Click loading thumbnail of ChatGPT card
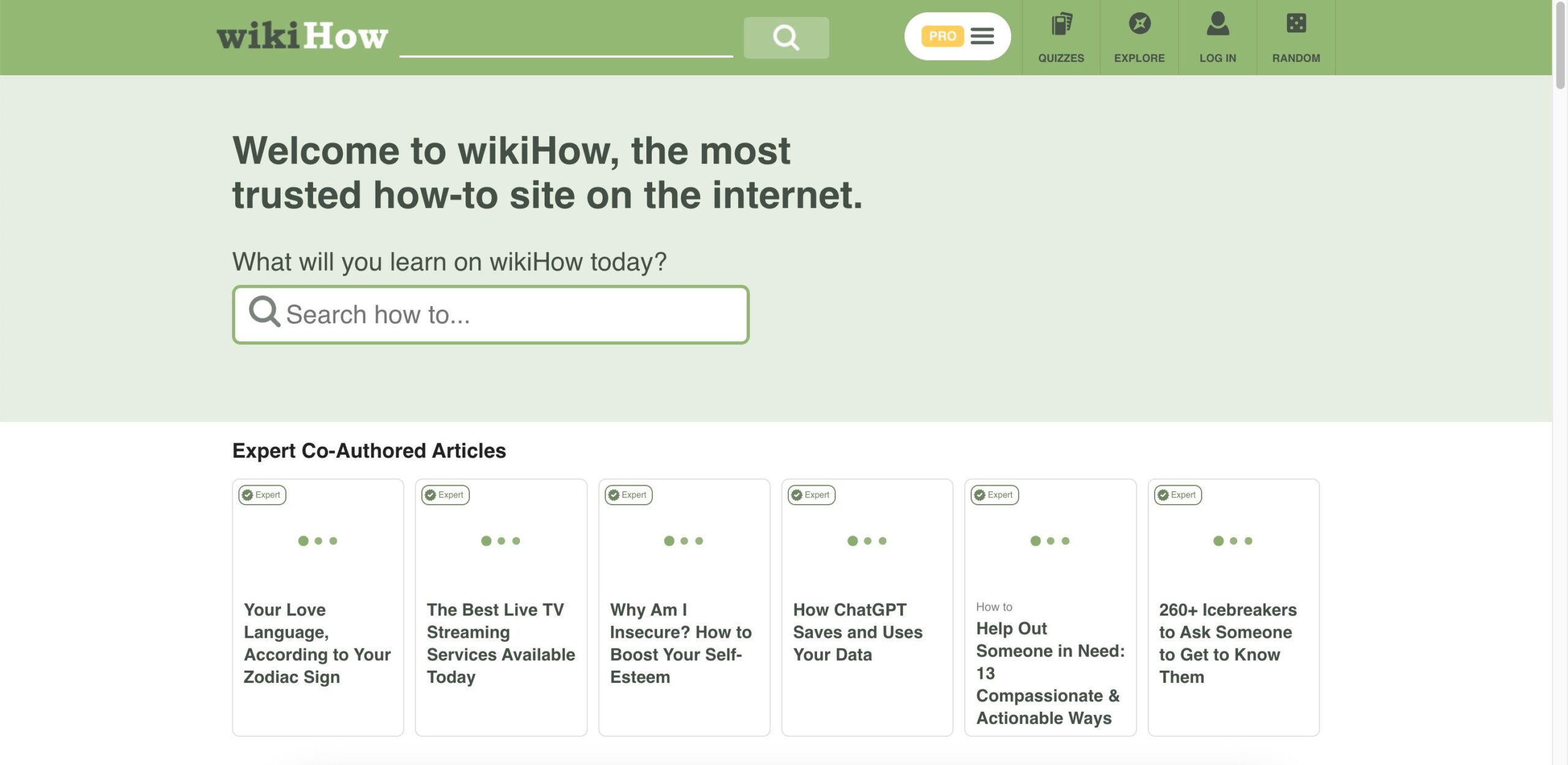Viewport: 1568px width, 765px height. [867, 541]
